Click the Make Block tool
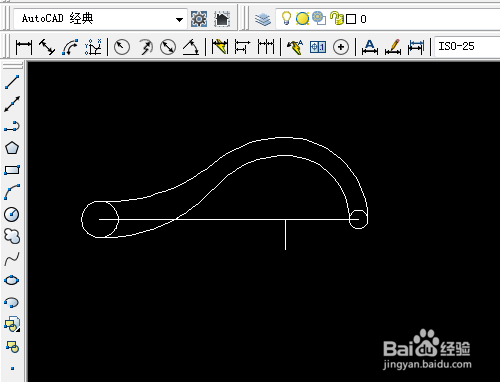500x382 pixels. (12, 347)
